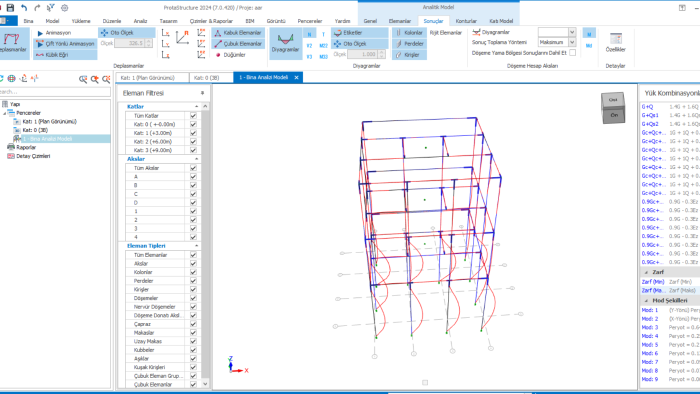700x394 pixels.
Task: Select the T torsion diagram
Action: point(324,34)
